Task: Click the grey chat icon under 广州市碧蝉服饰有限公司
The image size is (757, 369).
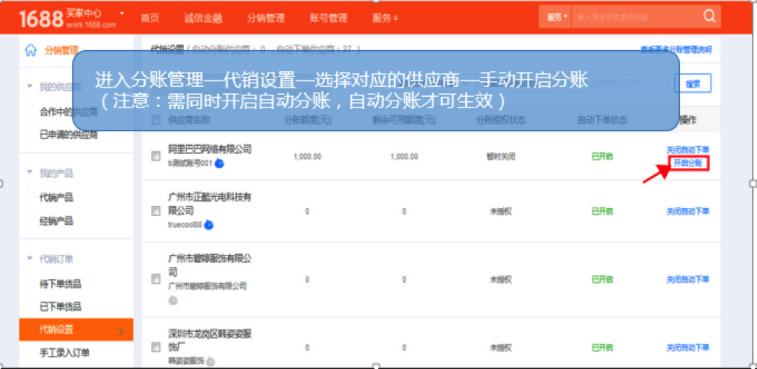Action: click(173, 300)
